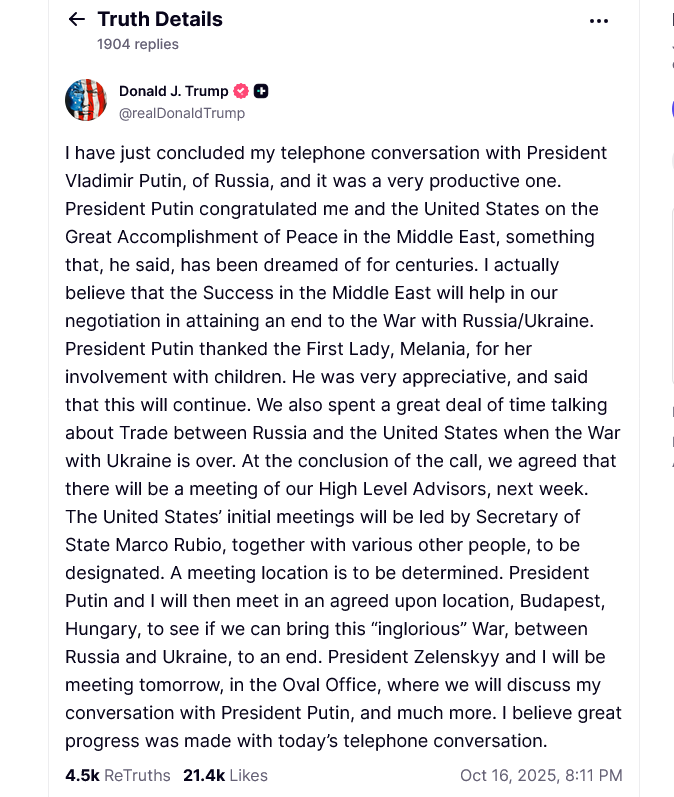The height and width of the screenshot is (797, 674).
Task: Go back using the left arrow
Action: (77, 20)
